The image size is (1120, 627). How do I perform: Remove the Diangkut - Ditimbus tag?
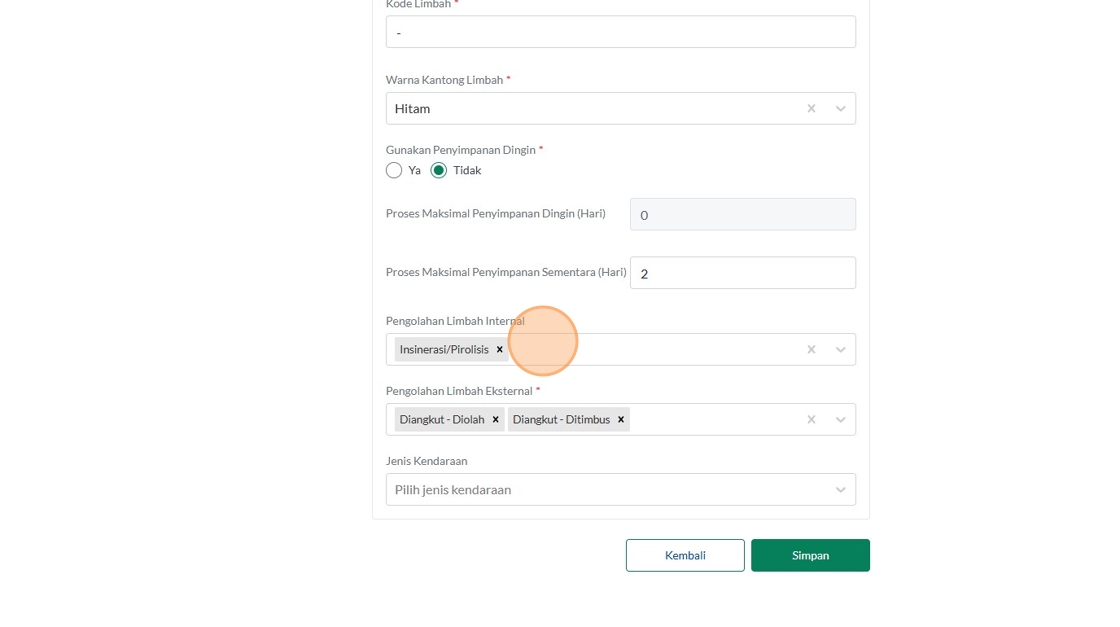click(621, 419)
